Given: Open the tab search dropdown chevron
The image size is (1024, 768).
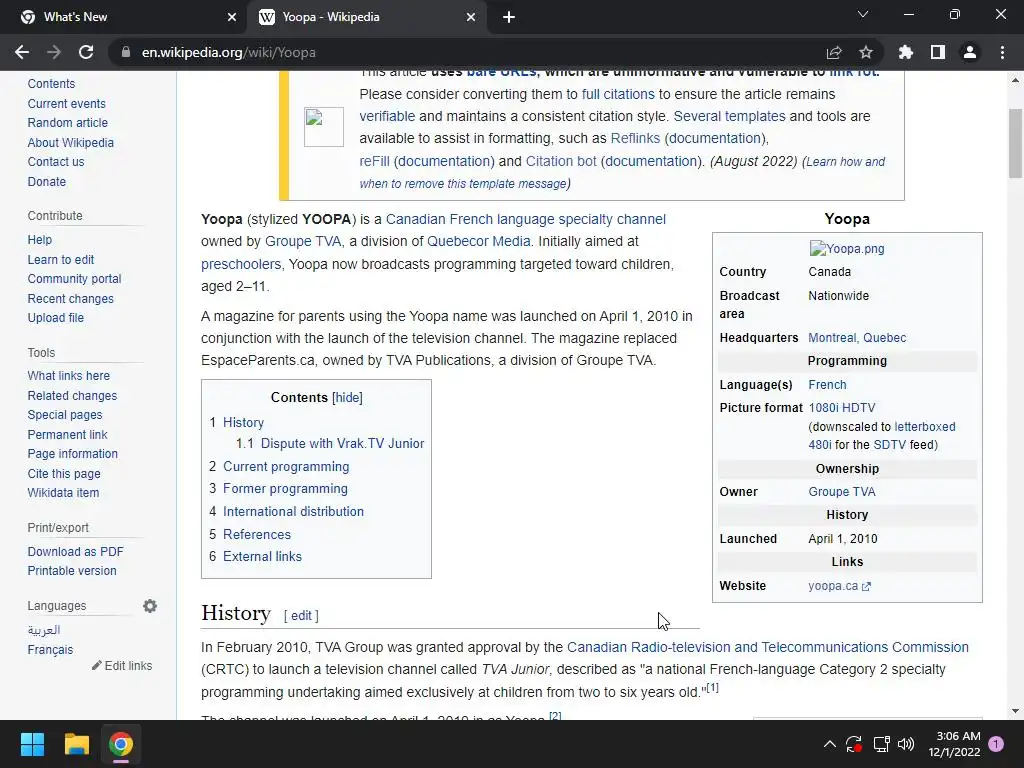Looking at the screenshot, I should tap(863, 14).
